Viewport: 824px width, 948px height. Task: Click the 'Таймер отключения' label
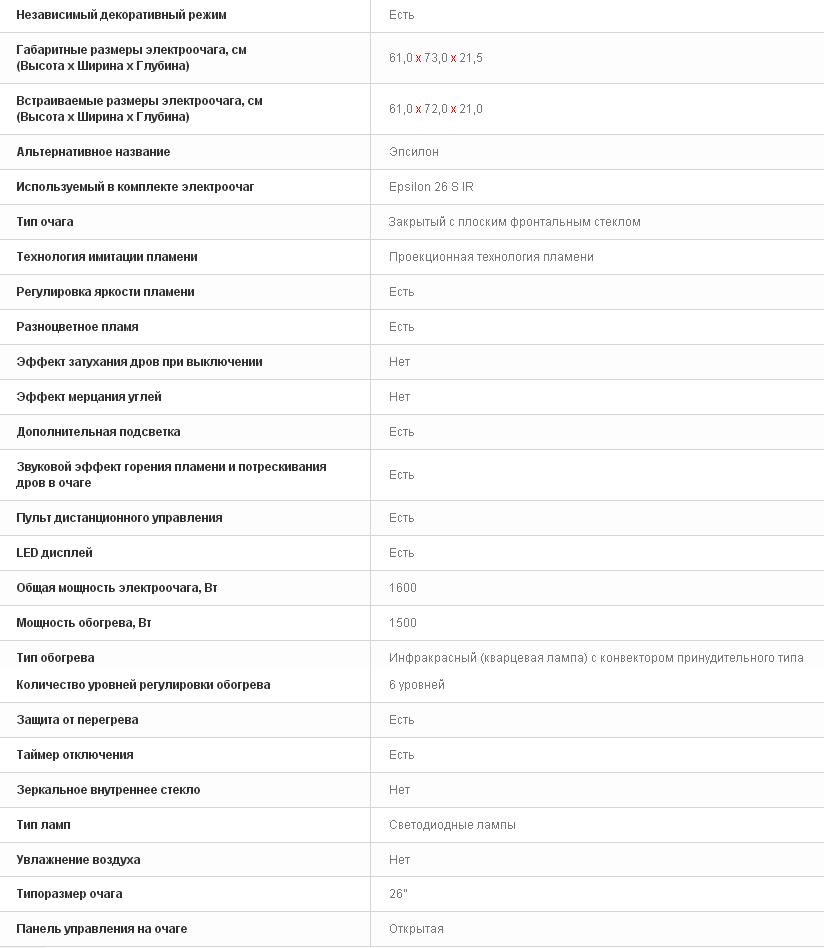(x=75, y=755)
